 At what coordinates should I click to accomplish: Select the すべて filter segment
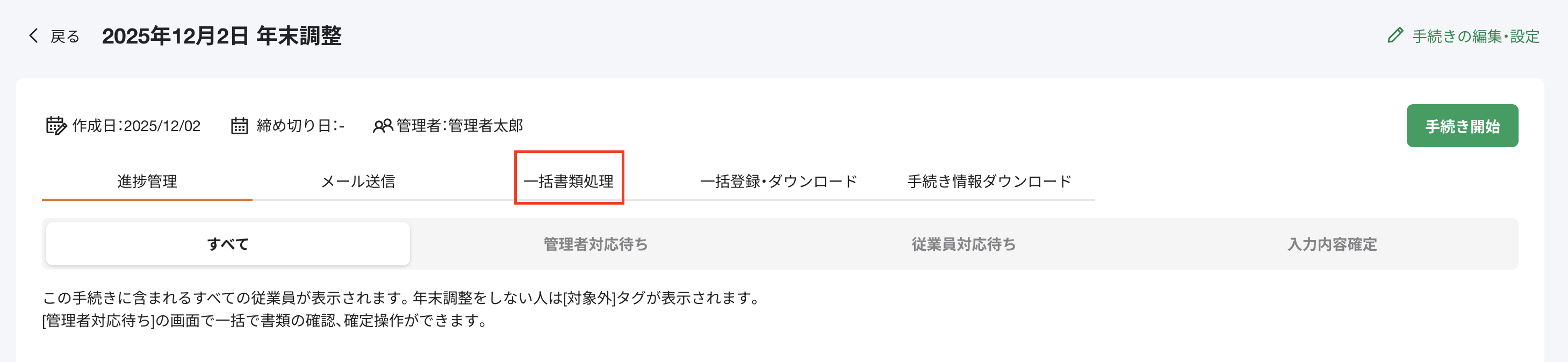click(x=228, y=244)
